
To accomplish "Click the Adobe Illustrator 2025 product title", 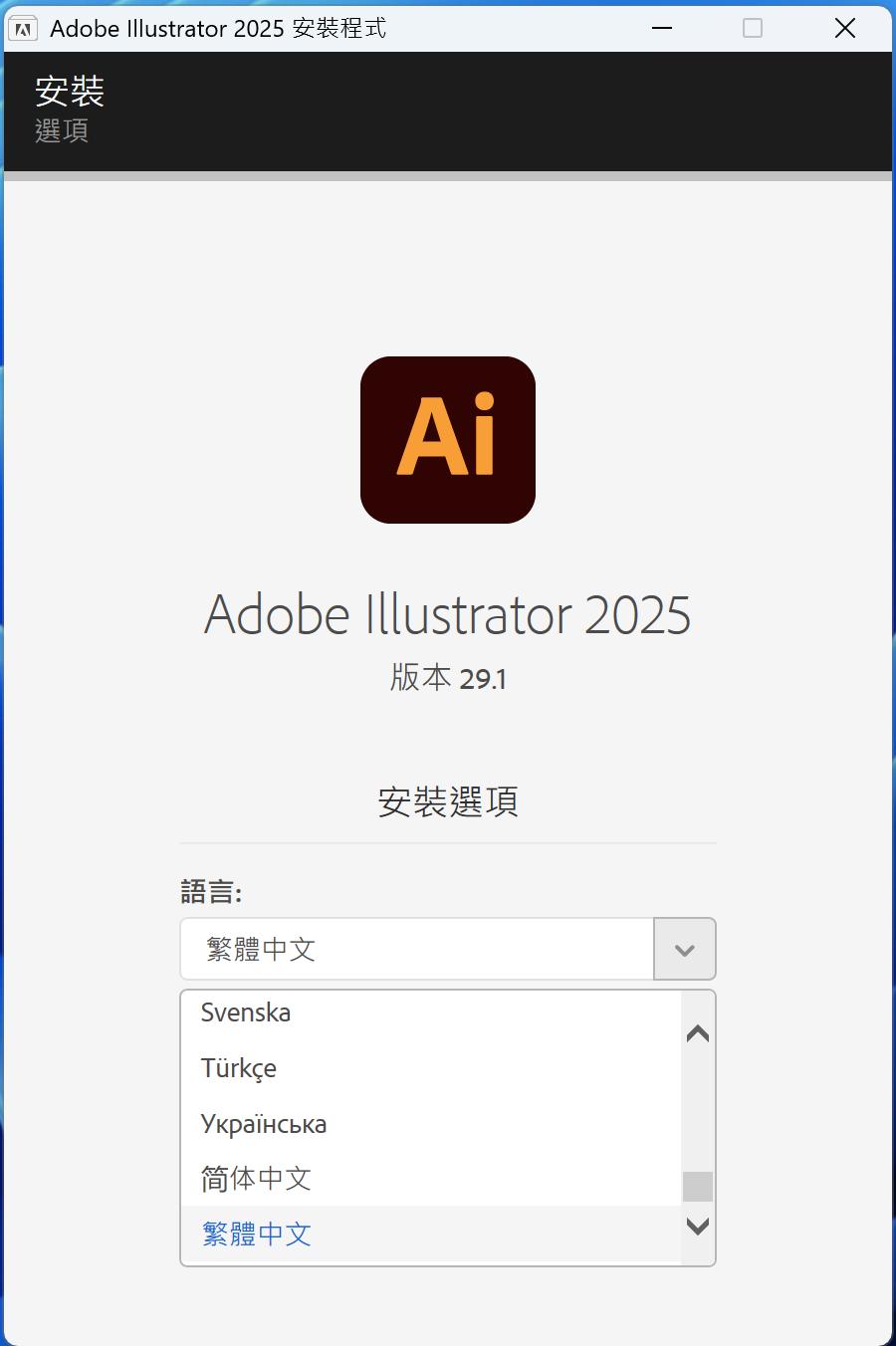I will point(447,614).
